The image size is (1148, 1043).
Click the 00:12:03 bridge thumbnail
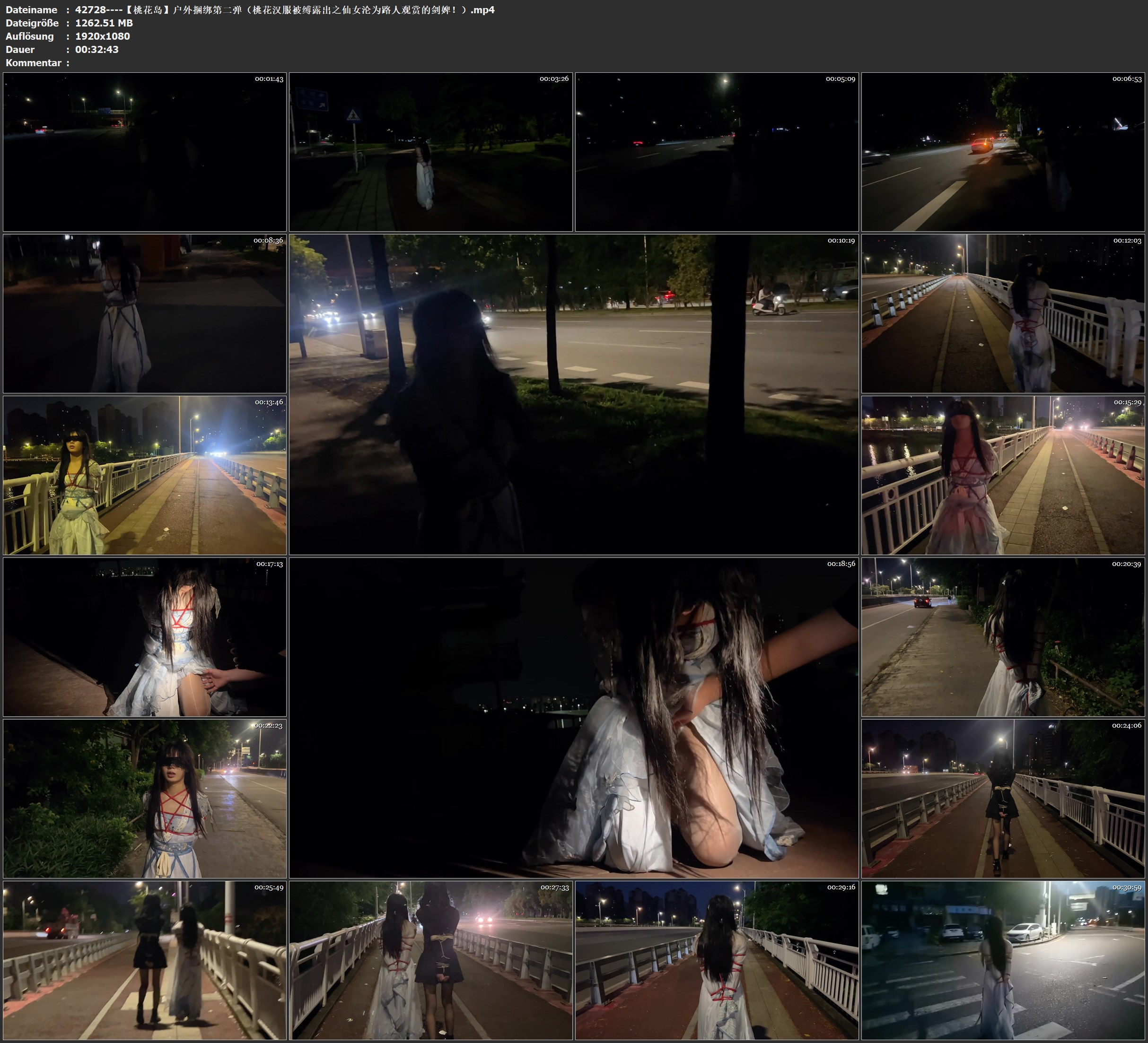(x=1003, y=313)
